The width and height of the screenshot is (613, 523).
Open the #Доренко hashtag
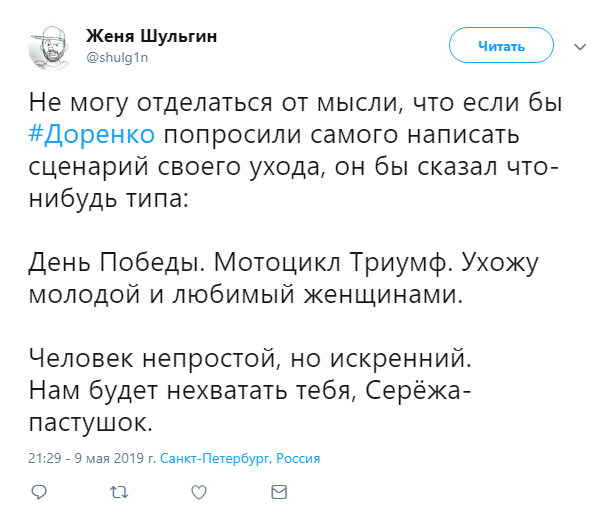pyautogui.click(x=92, y=135)
